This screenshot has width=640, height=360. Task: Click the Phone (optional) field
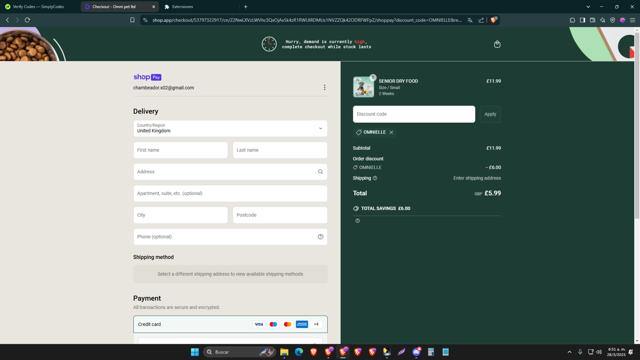click(x=230, y=237)
